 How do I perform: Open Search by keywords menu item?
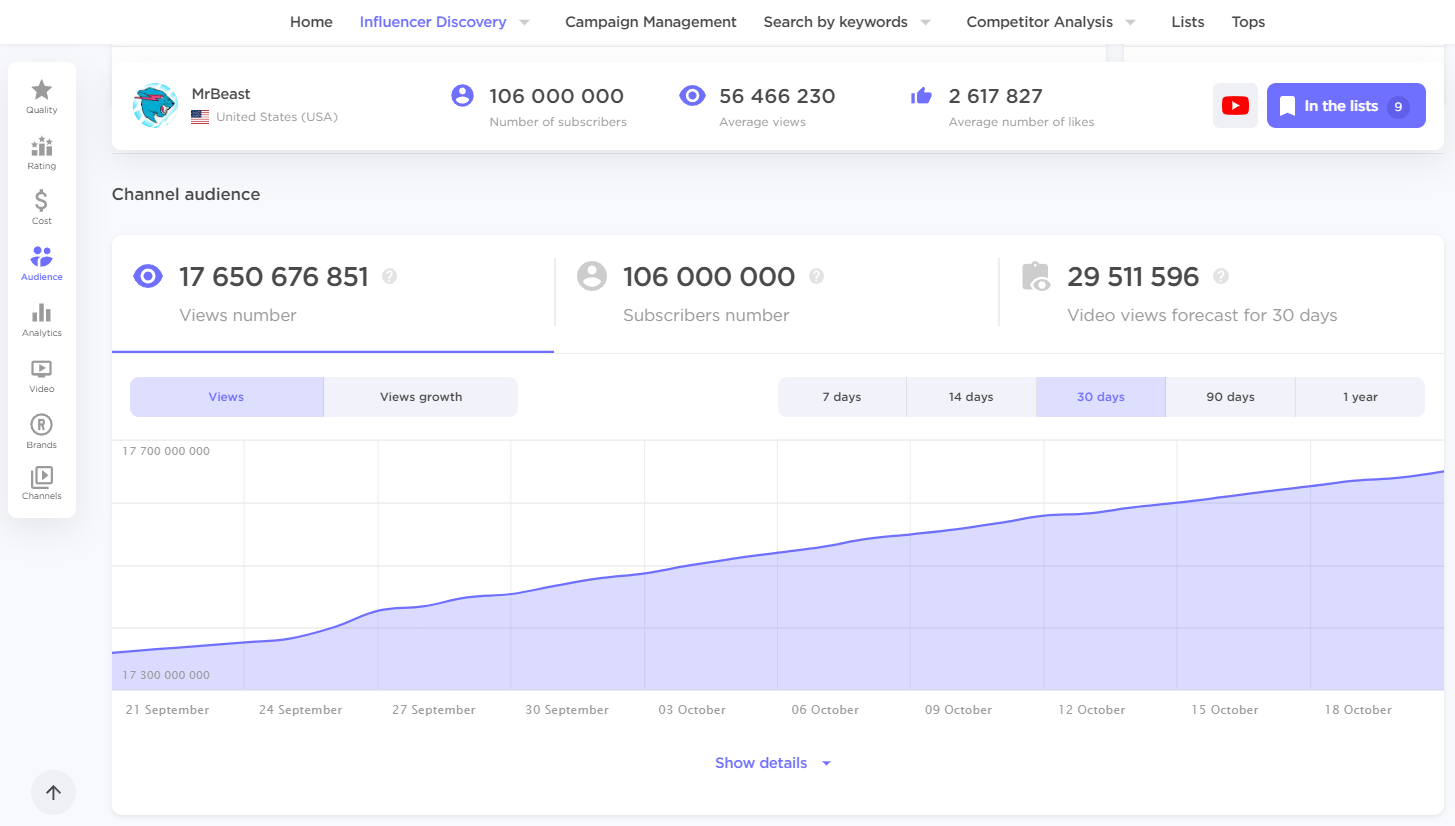835,22
